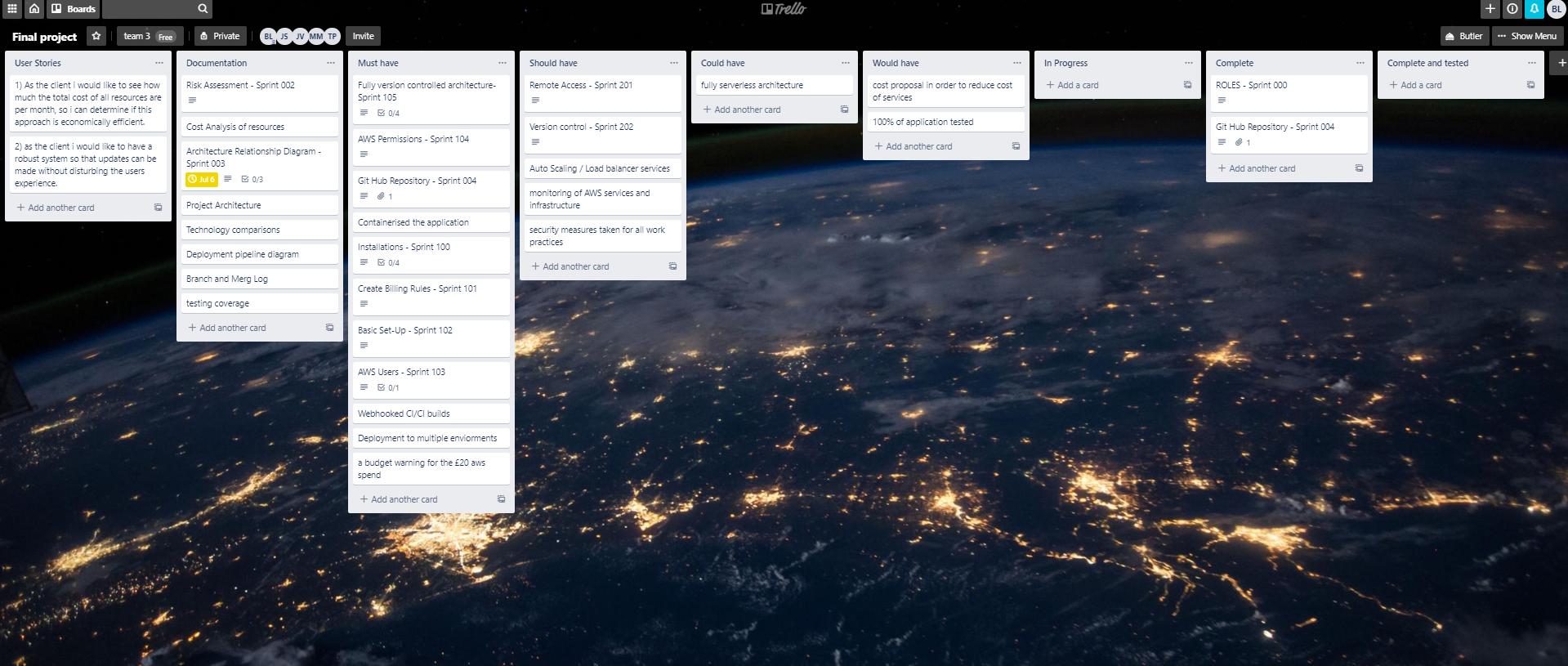This screenshot has height=666, width=1568.
Task: Click the Invite button
Action: point(364,36)
